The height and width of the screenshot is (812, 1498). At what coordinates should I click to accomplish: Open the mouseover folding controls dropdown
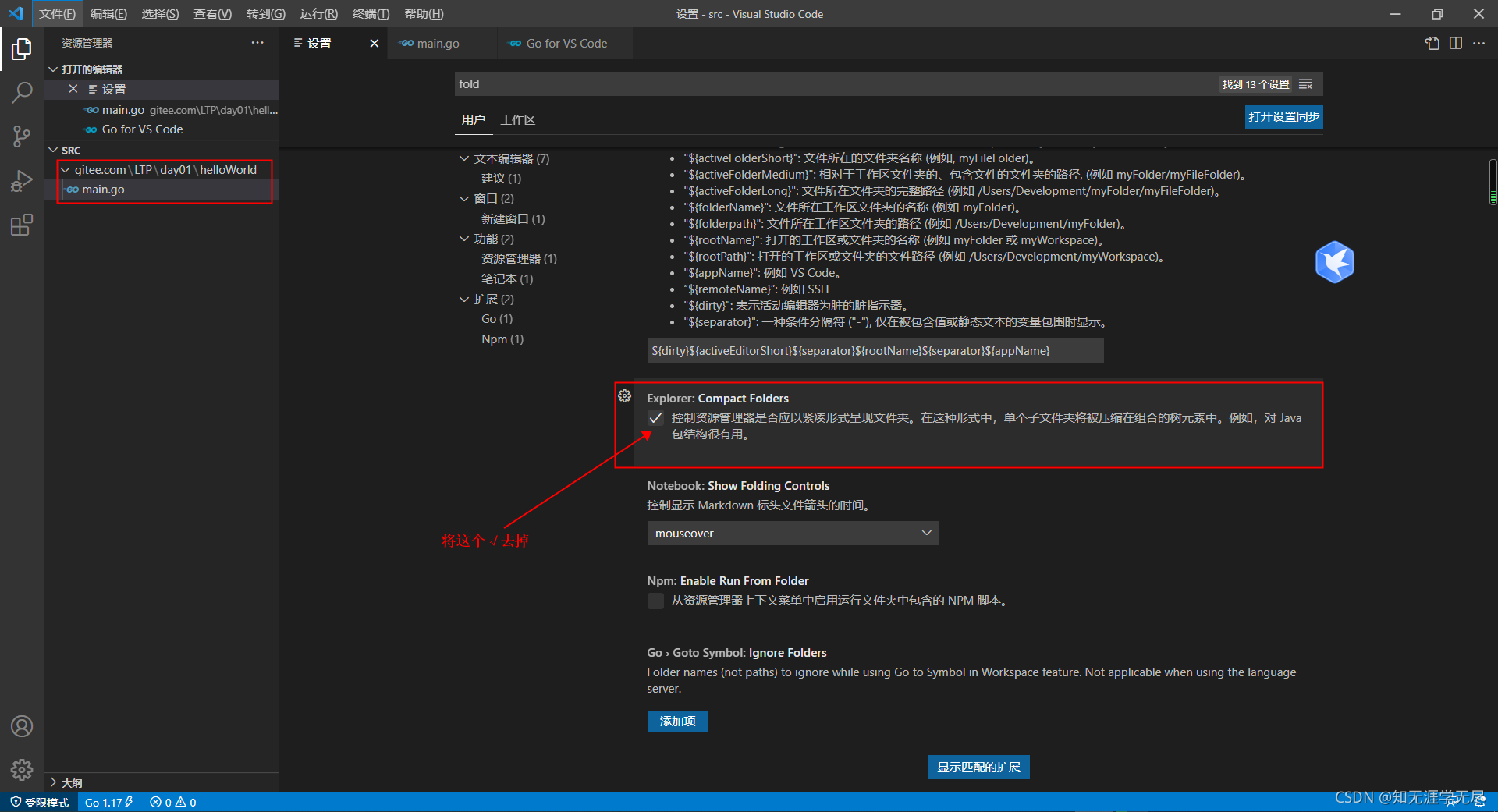click(793, 534)
